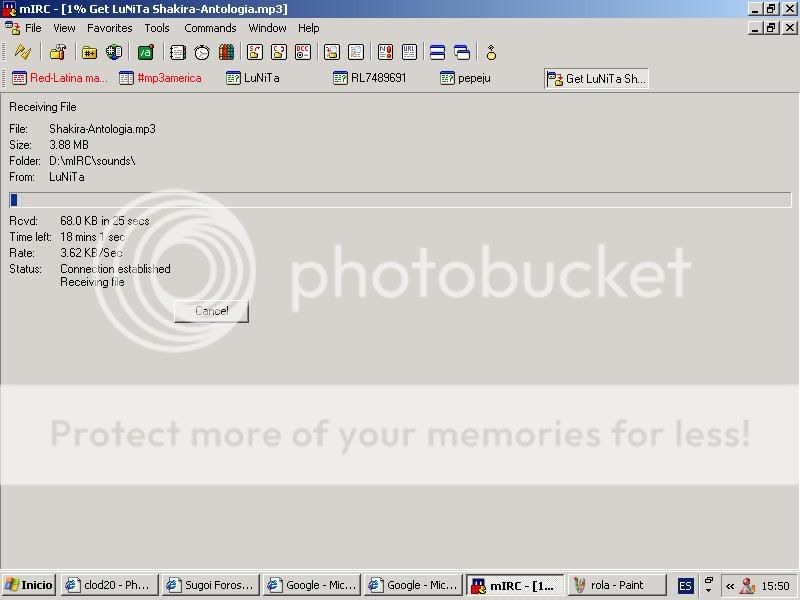Click the Connection established status text
800x600 pixels.
pyautogui.click(x=115, y=269)
